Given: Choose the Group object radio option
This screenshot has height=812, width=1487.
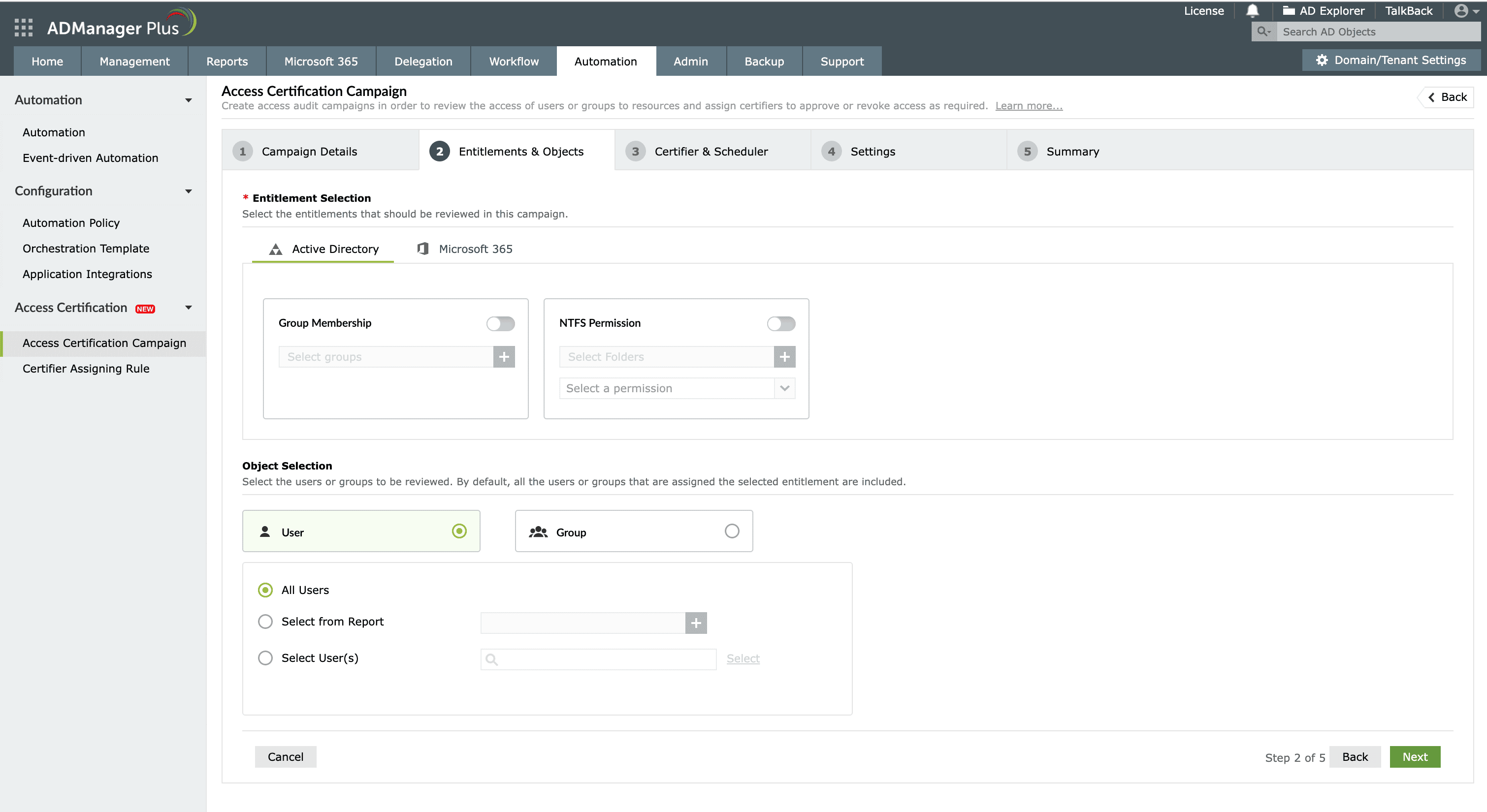Looking at the screenshot, I should 731,531.
